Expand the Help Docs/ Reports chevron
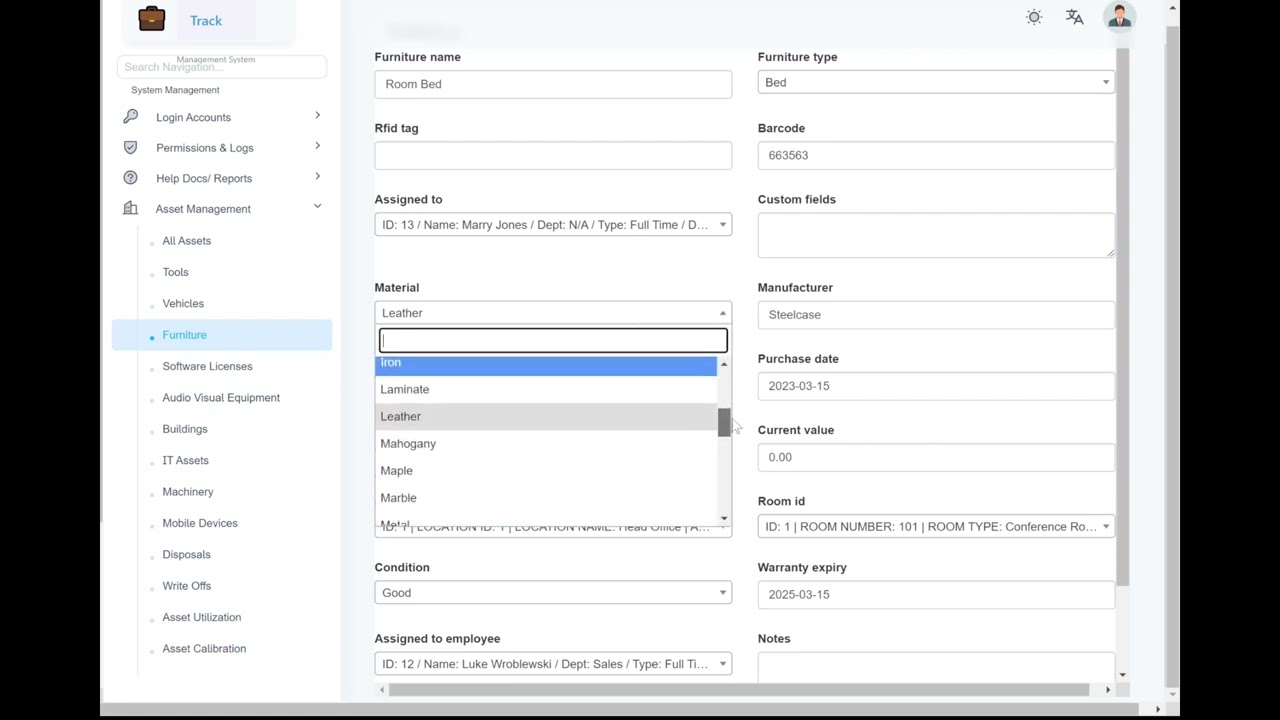The image size is (1280, 720). coord(317,177)
